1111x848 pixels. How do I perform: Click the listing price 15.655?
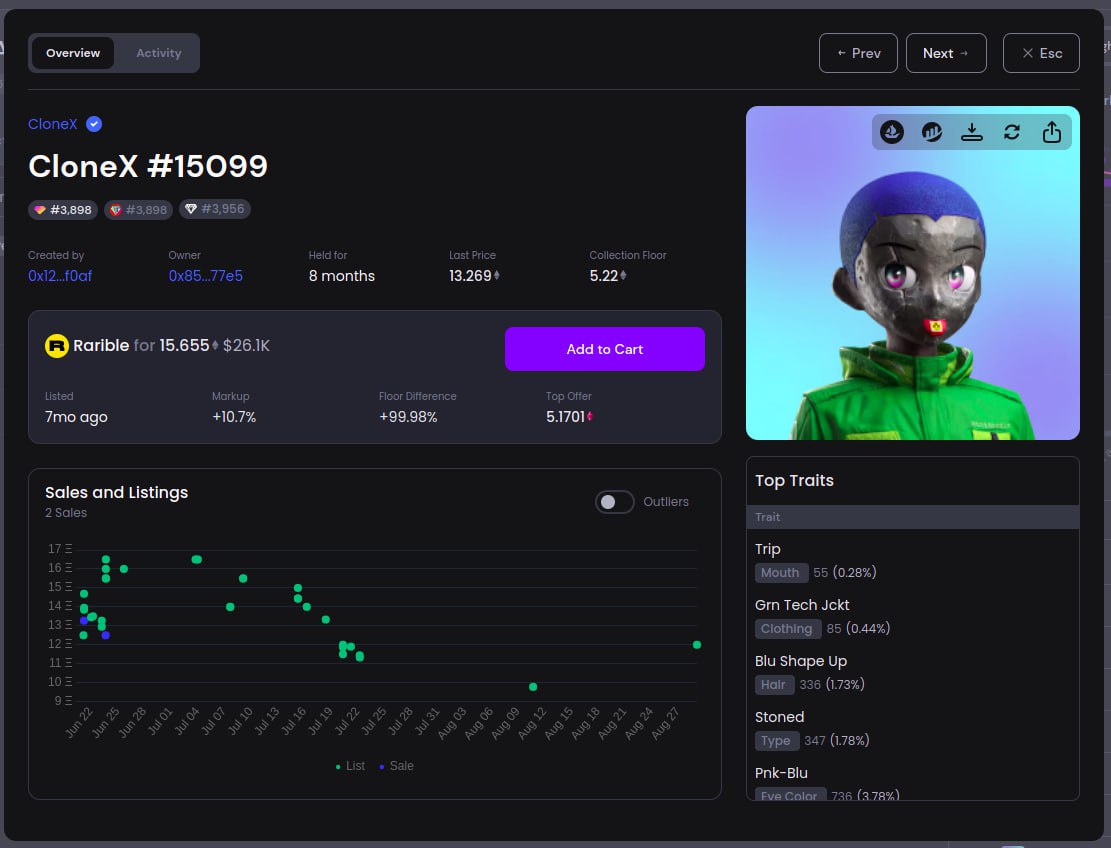point(184,345)
